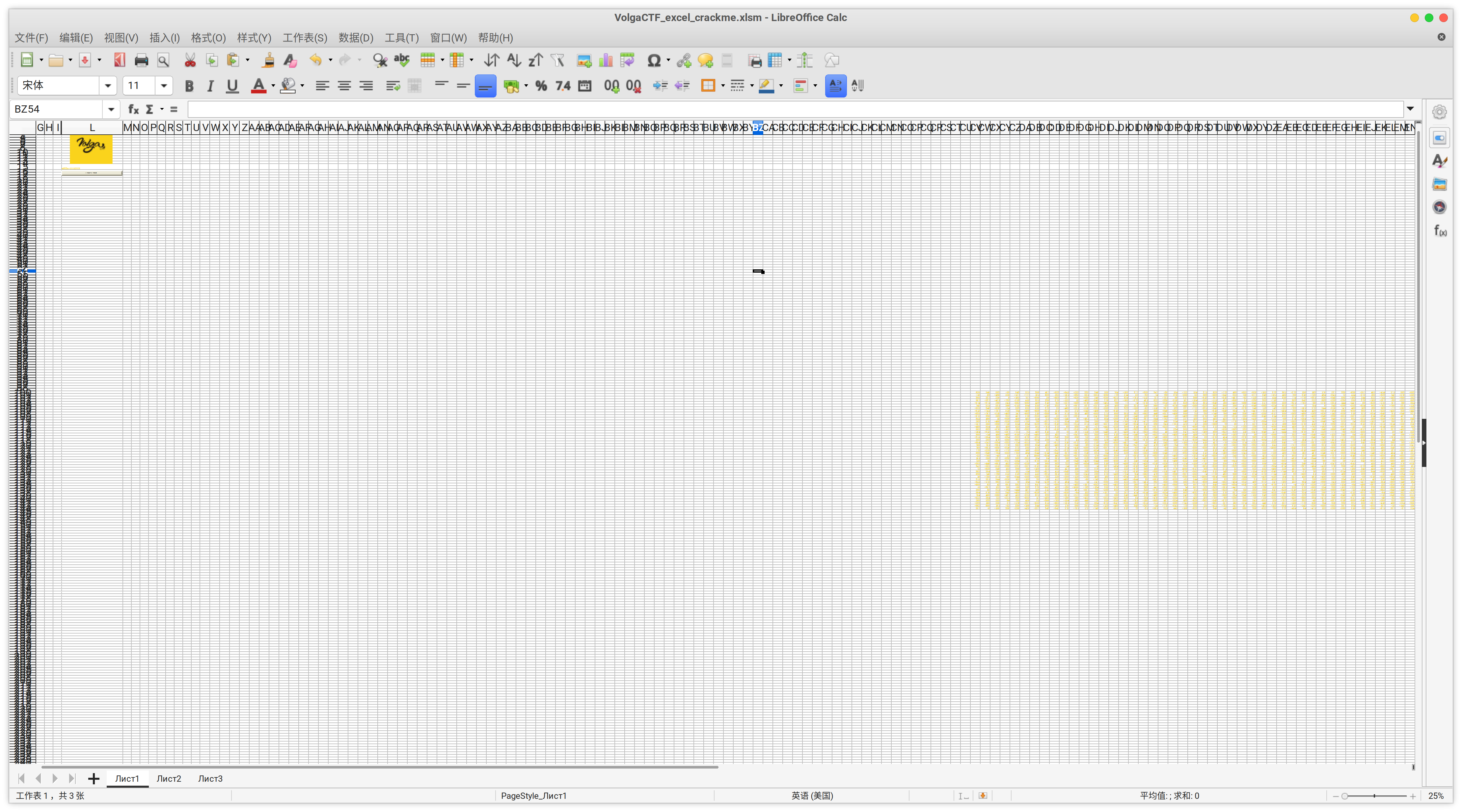This screenshot has width=1462, height=812.
Task: Open the 数据(D) menu
Action: pos(356,38)
